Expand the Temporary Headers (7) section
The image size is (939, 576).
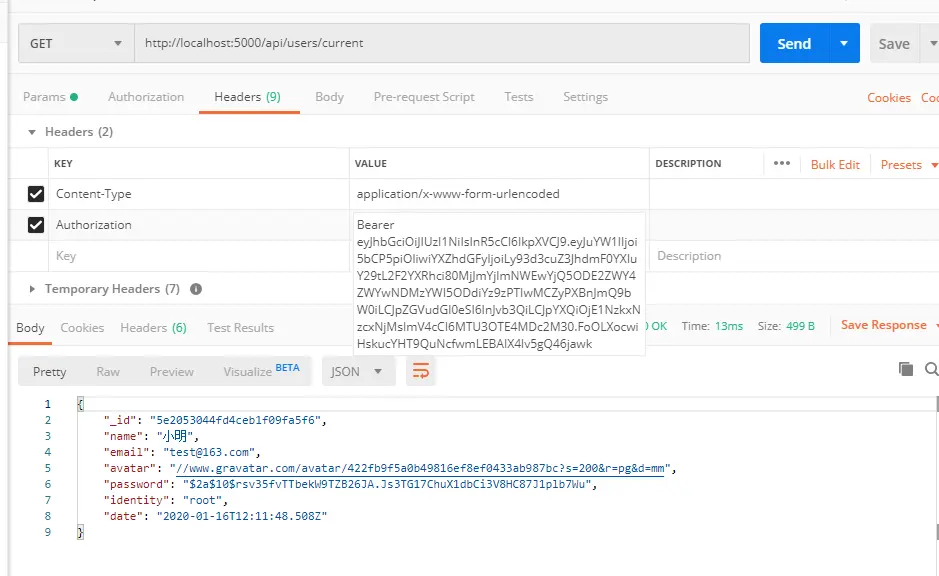[32, 289]
